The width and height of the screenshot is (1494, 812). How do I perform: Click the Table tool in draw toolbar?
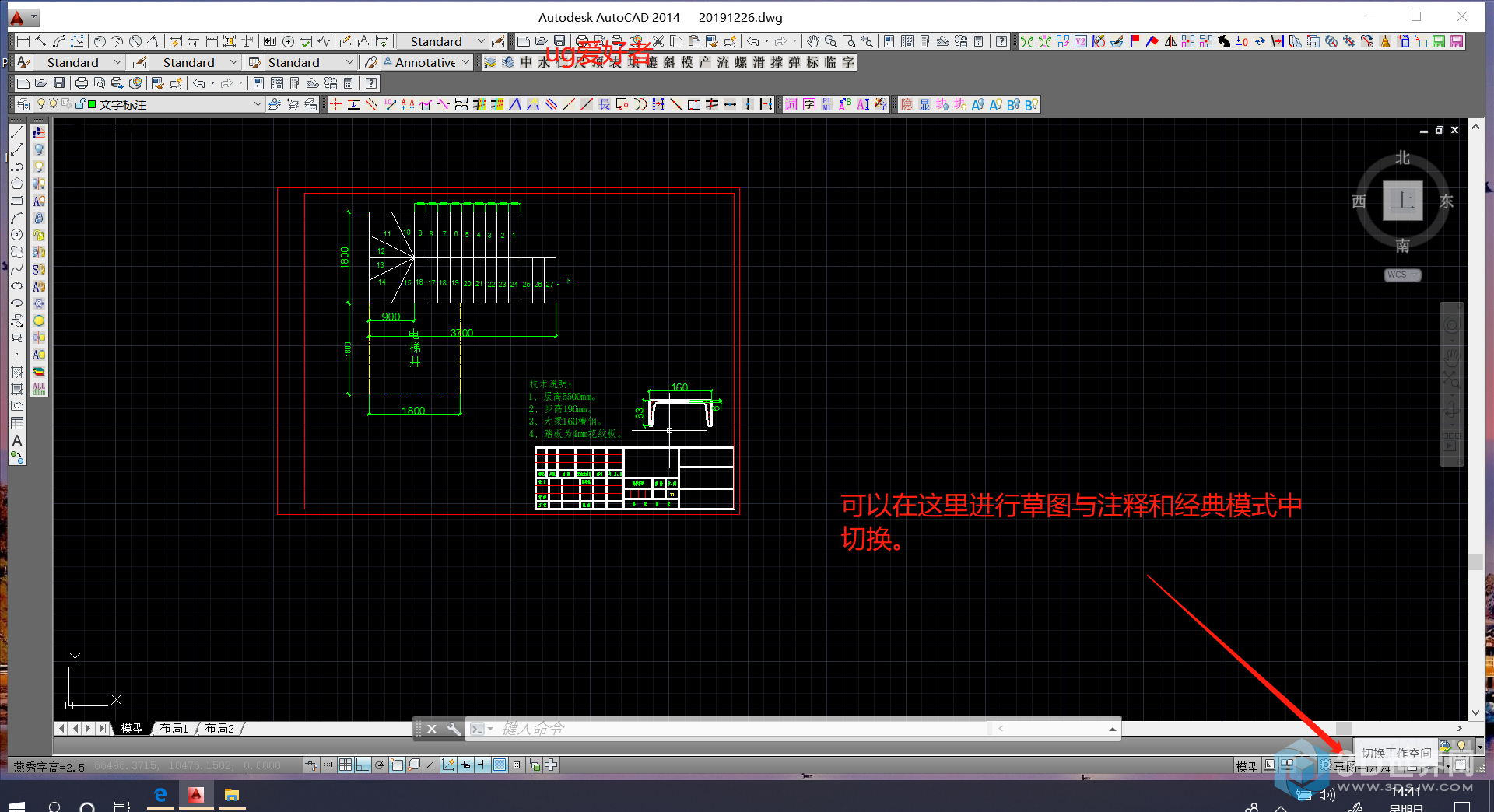(17, 423)
